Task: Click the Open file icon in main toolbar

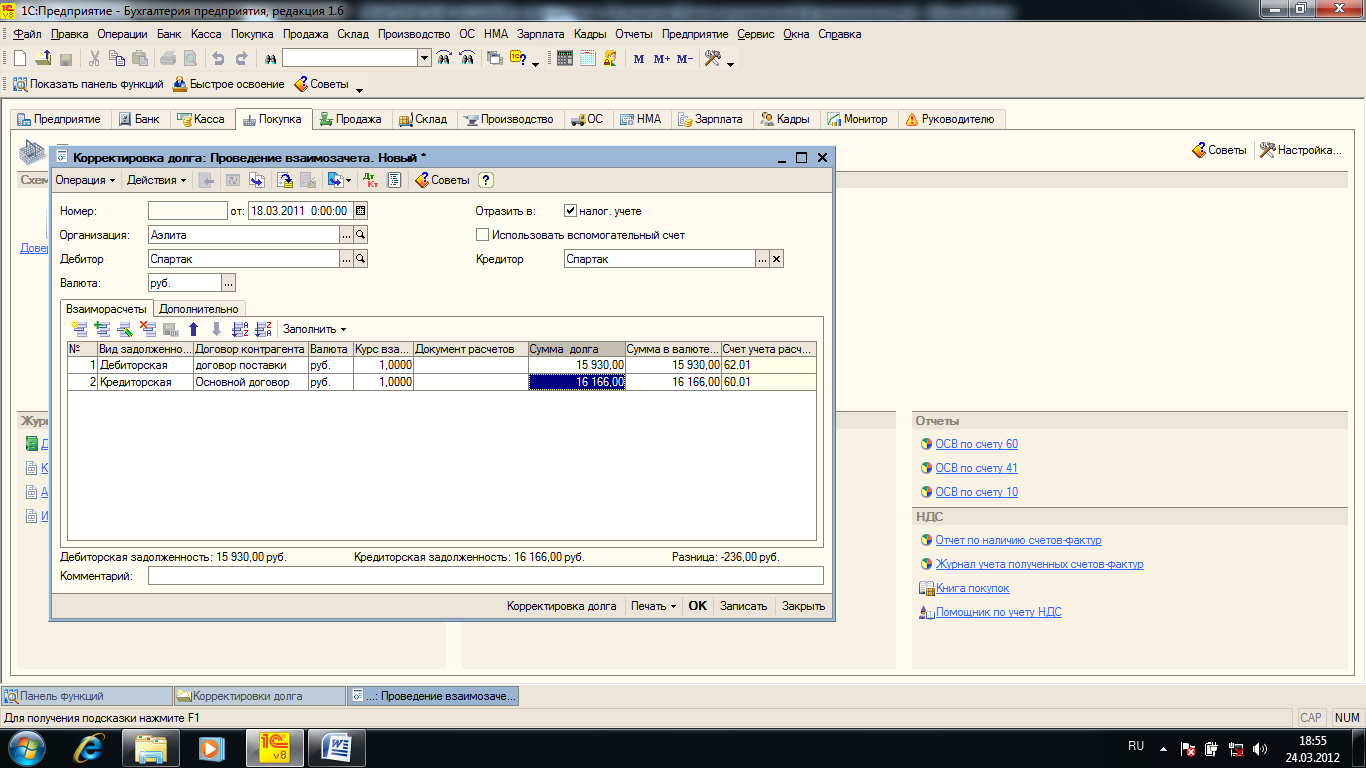Action: [x=42, y=59]
